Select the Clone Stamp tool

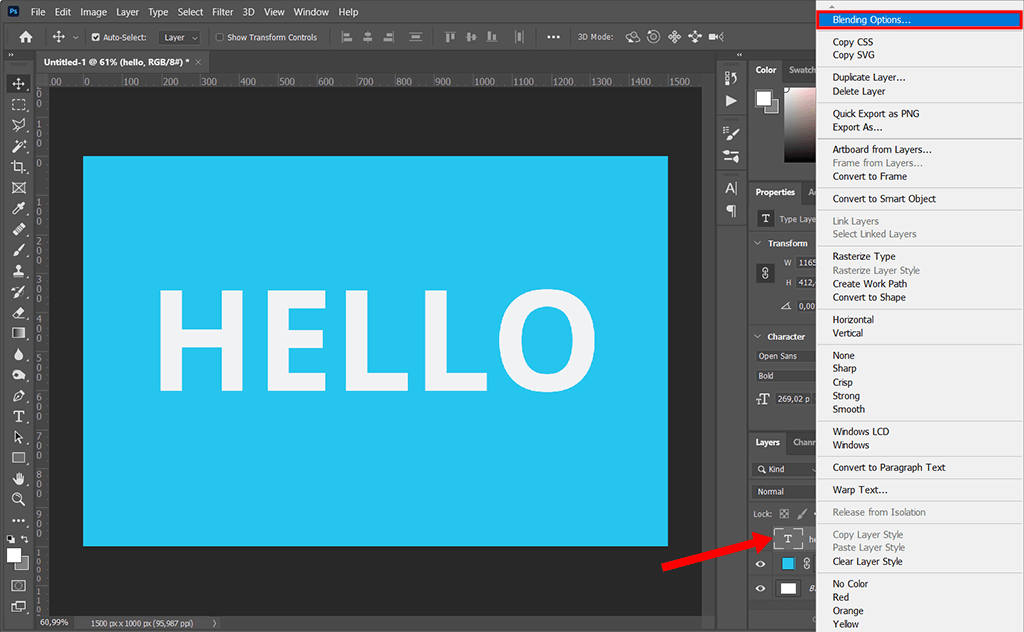(18, 271)
